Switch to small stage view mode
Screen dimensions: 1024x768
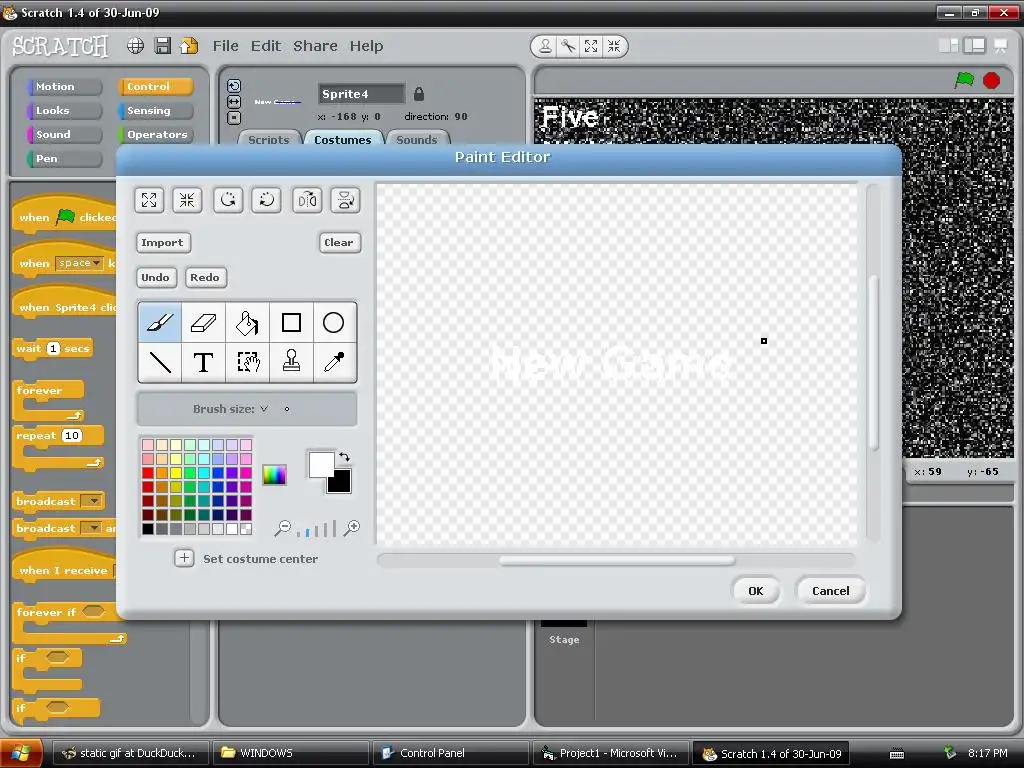(x=948, y=45)
